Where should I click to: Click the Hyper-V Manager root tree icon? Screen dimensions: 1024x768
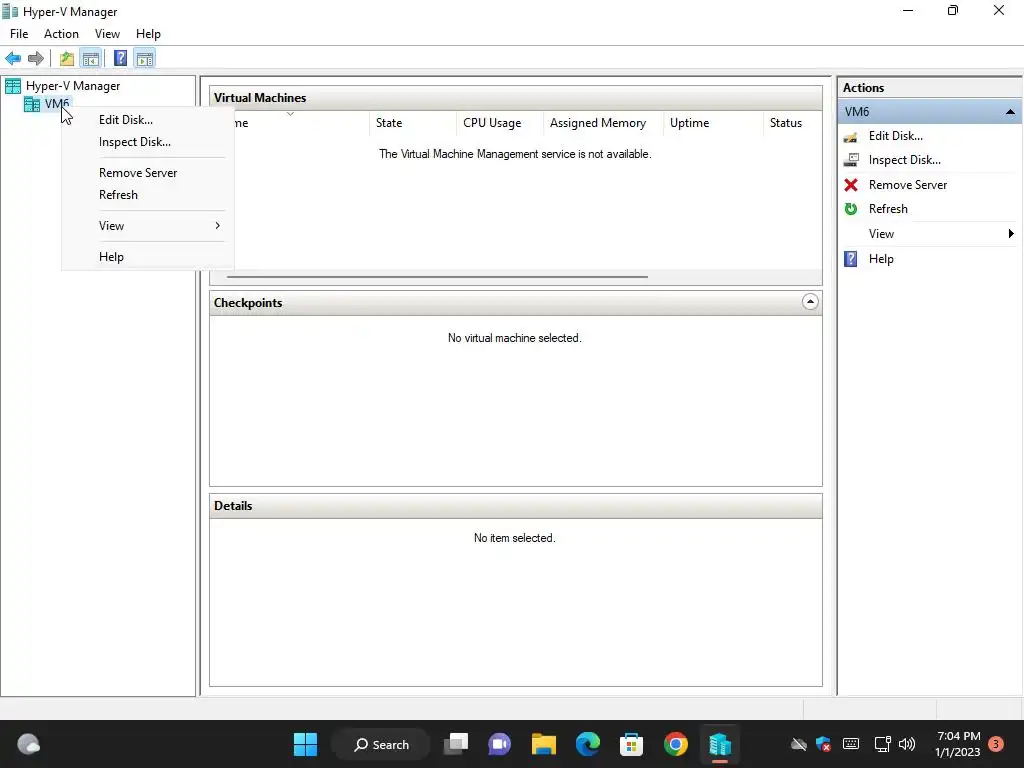point(13,86)
